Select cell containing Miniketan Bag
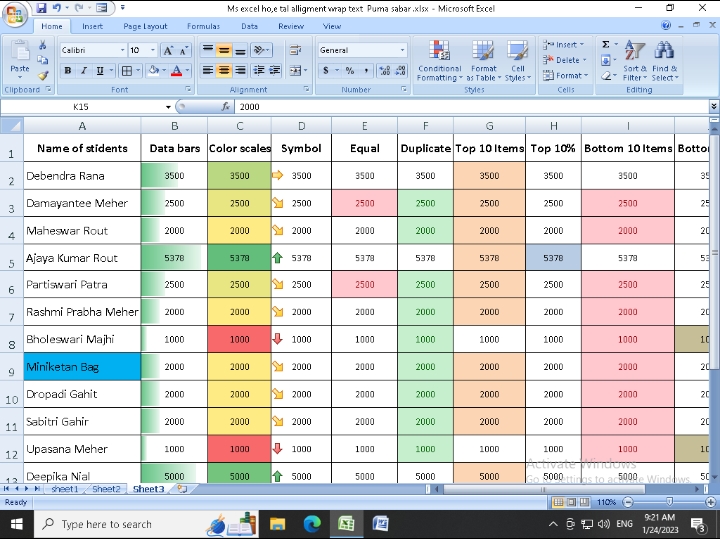The width and height of the screenshot is (720, 539). tap(82, 367)
